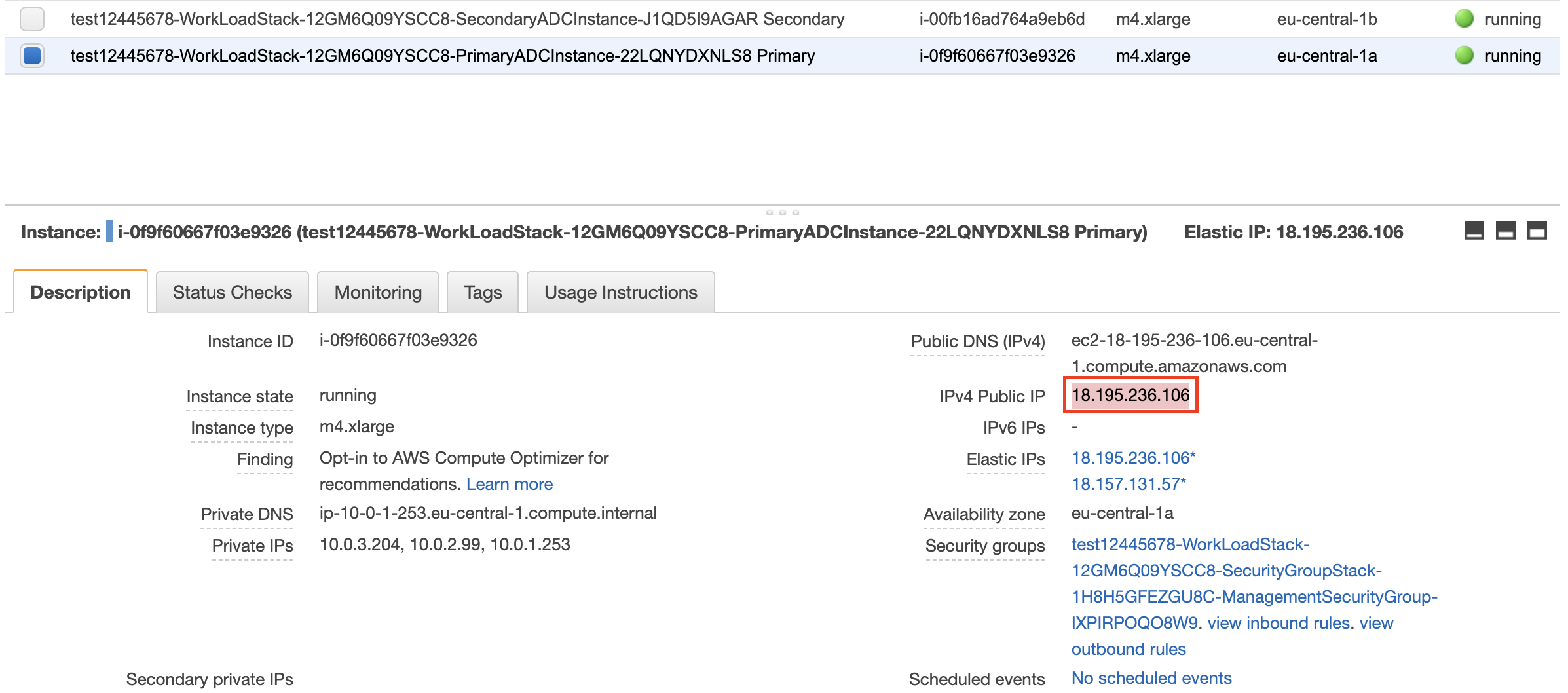Open the Monitoring tab
The width and height of the screenshot is (1568, 693).
point(378,292)
